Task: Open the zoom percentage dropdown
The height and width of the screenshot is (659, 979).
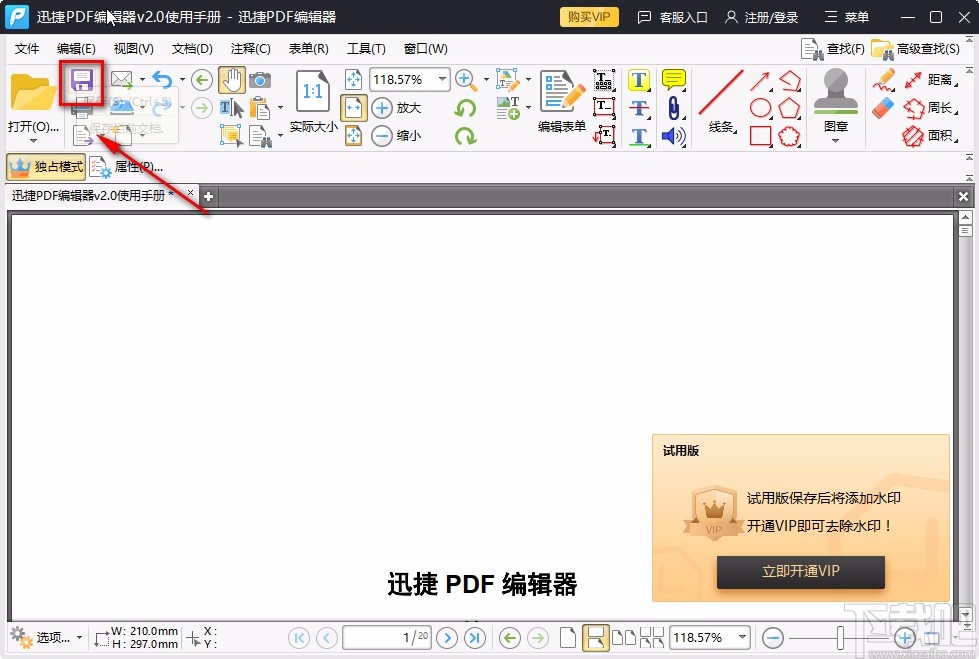Action: point(440,79)
